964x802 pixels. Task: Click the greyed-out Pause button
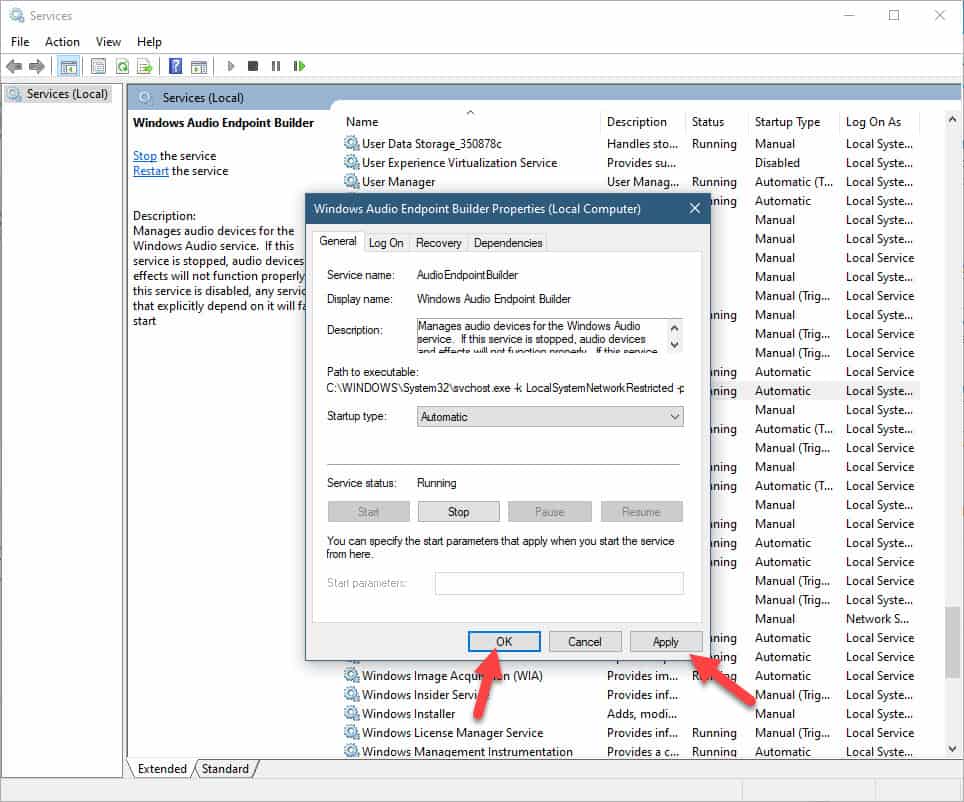pos(550,512)
